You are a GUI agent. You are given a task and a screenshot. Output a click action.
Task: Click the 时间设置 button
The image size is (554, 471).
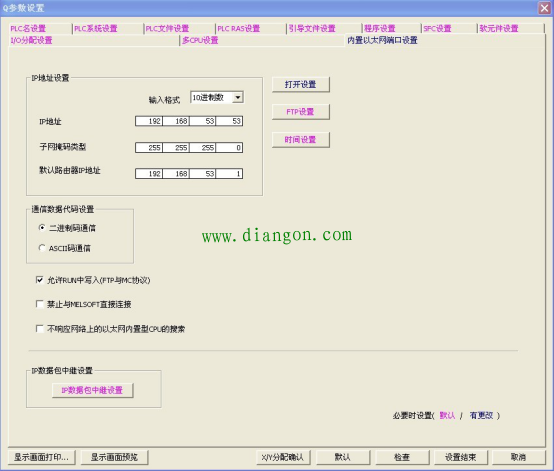pyautogui.click(x=301, y=140)
